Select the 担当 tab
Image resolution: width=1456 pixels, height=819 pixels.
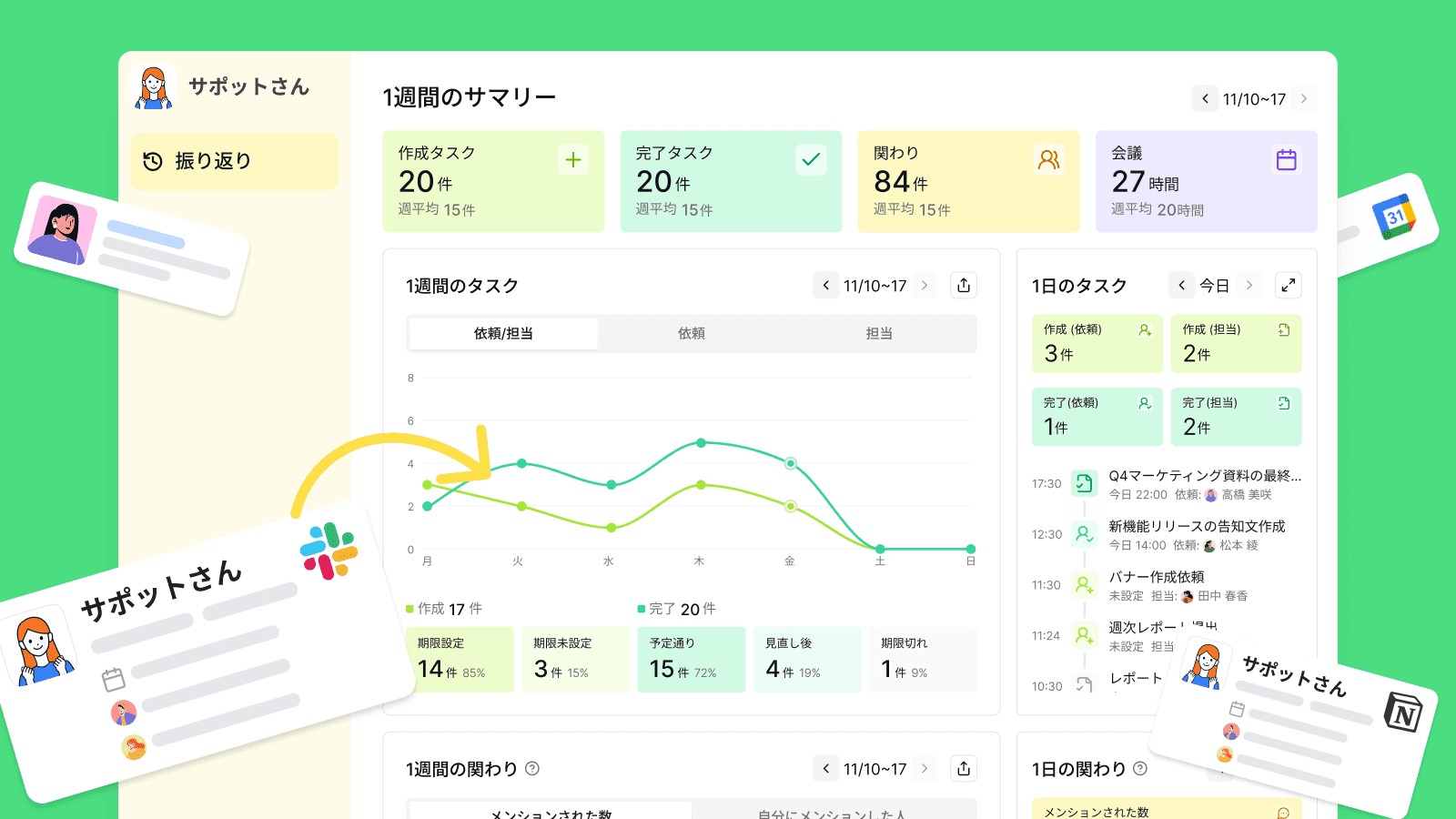(x=879, y=334)
